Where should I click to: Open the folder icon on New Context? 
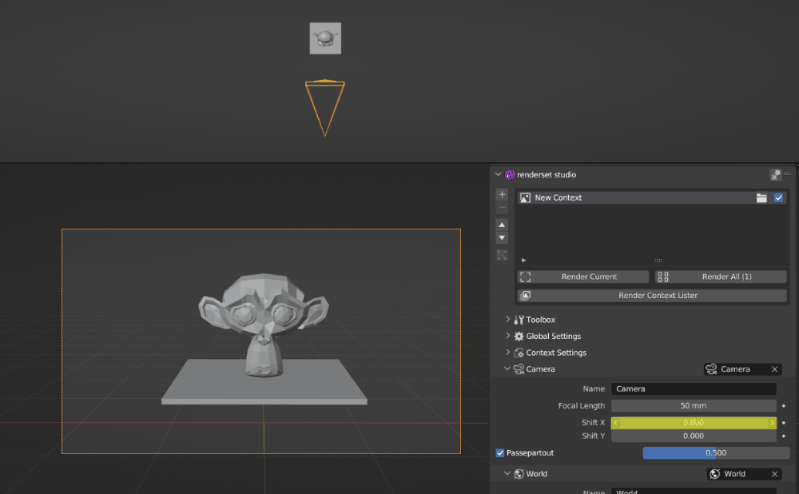click(762, 198)
